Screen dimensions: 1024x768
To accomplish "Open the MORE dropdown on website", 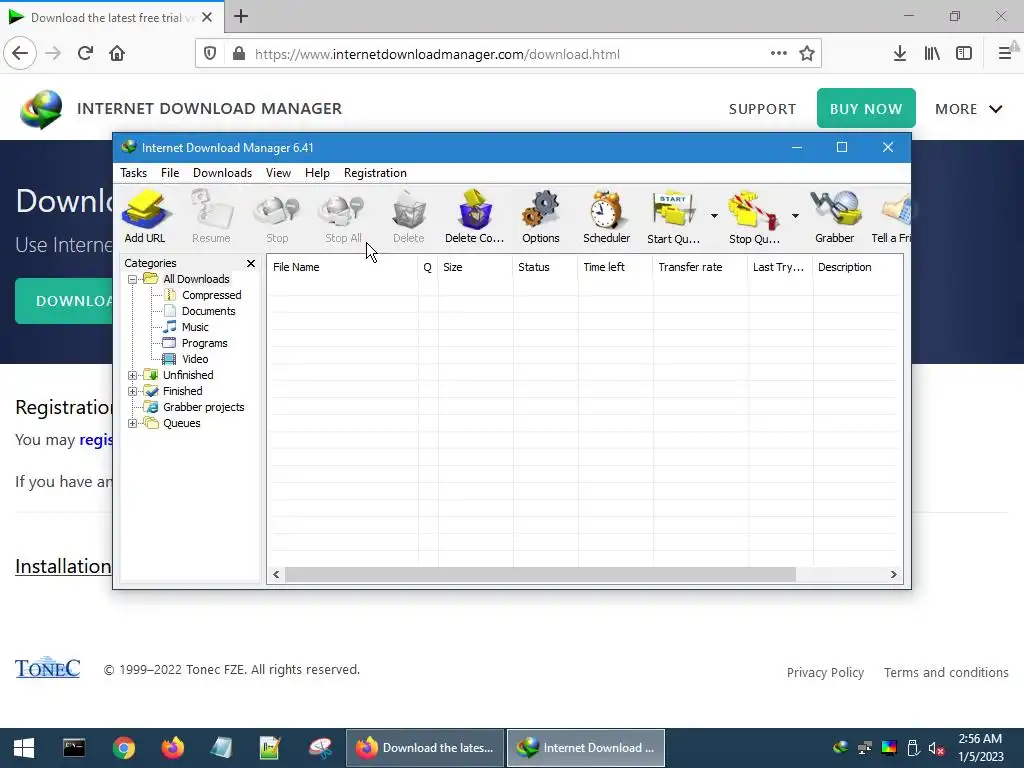I will point(968,109).
